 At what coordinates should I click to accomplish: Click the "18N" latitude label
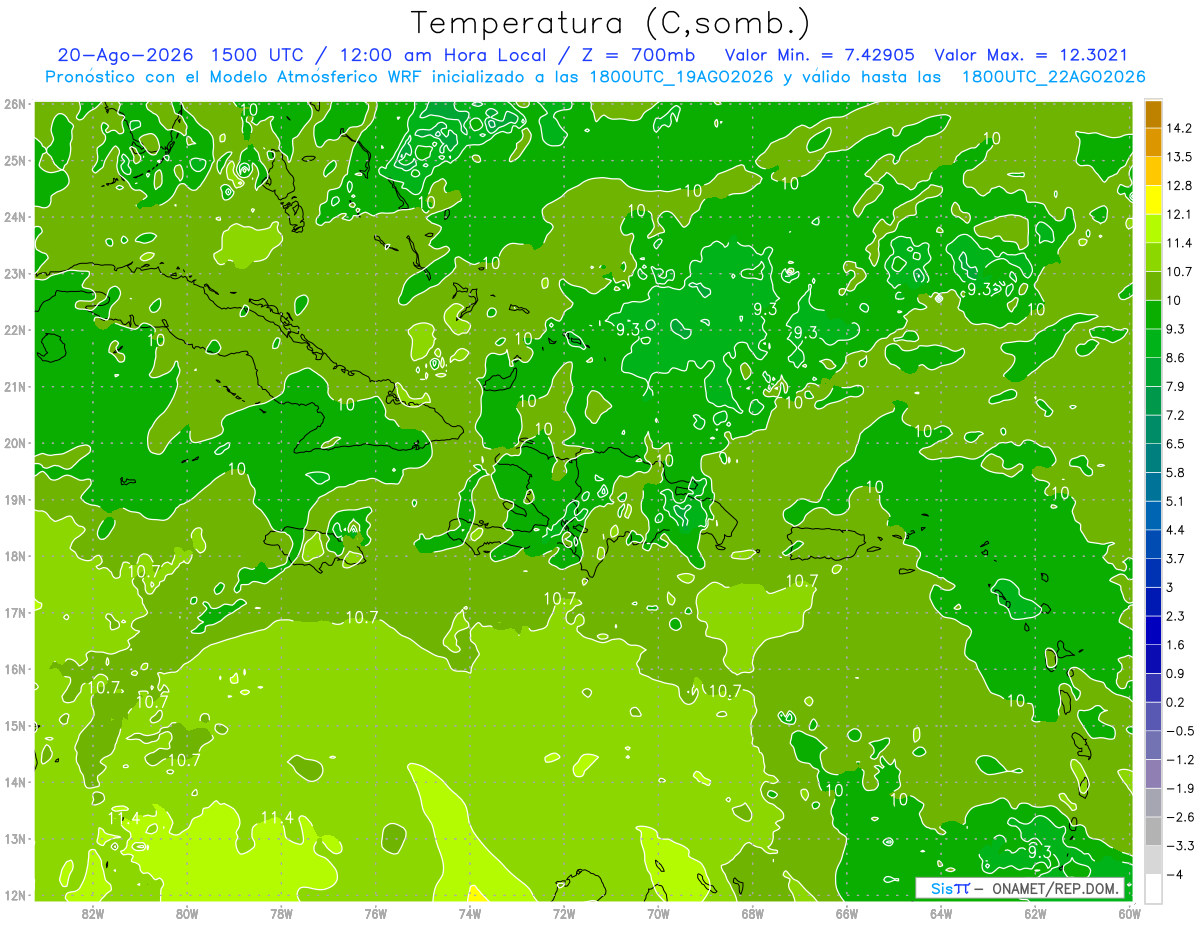15,556
